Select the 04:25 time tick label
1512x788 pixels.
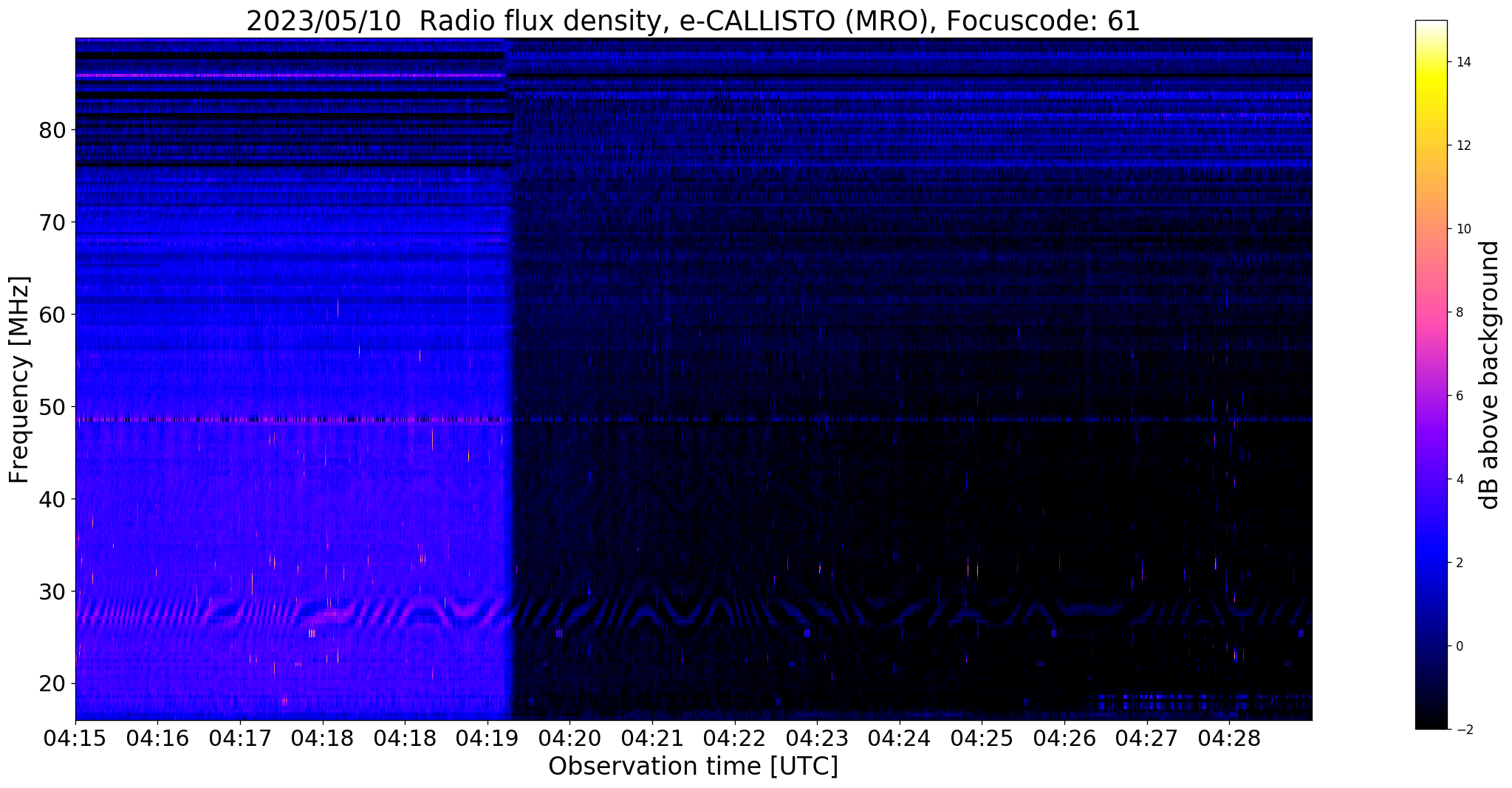click(982, 738)
